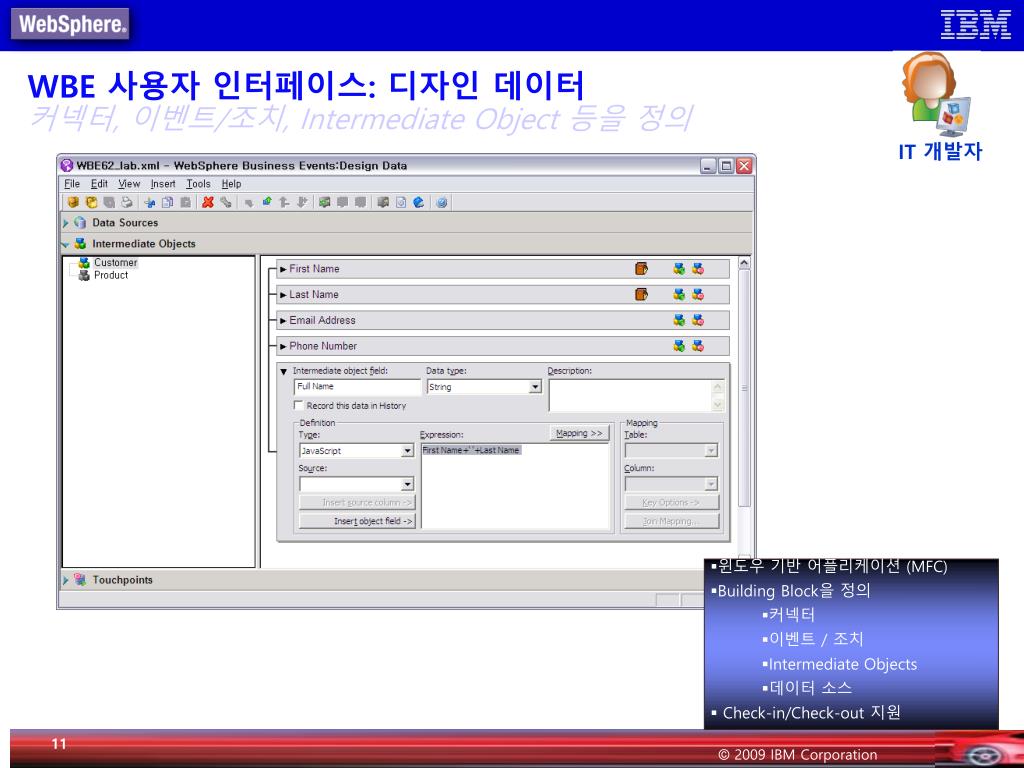Open the File menu
This screenshot has width=1024, height=768.
72,184
